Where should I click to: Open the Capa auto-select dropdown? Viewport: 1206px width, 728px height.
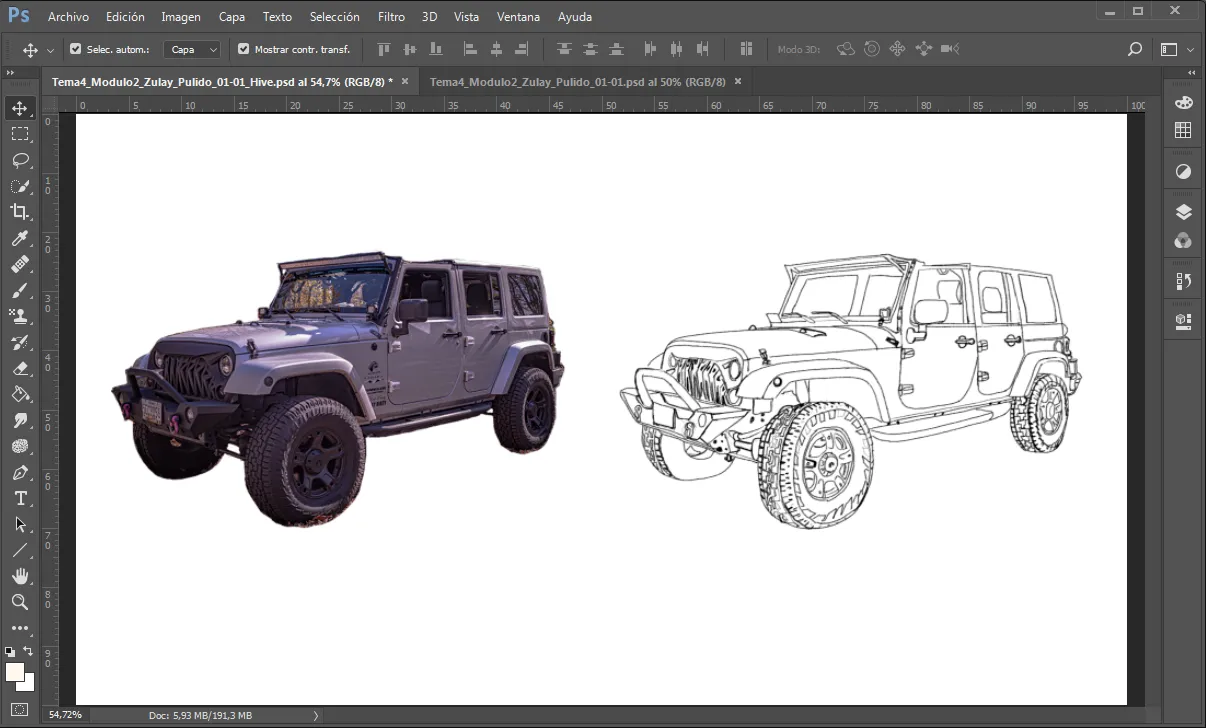point(192,49)
